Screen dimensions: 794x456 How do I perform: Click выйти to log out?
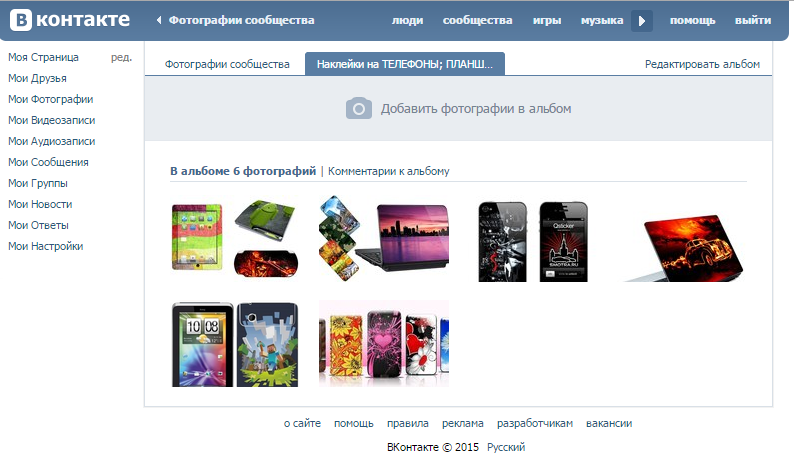753,21
